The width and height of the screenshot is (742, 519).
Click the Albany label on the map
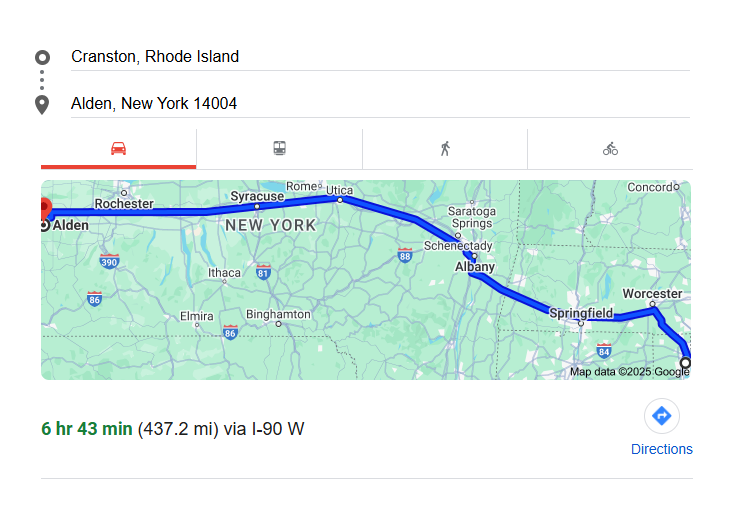(x=474, y=267)
